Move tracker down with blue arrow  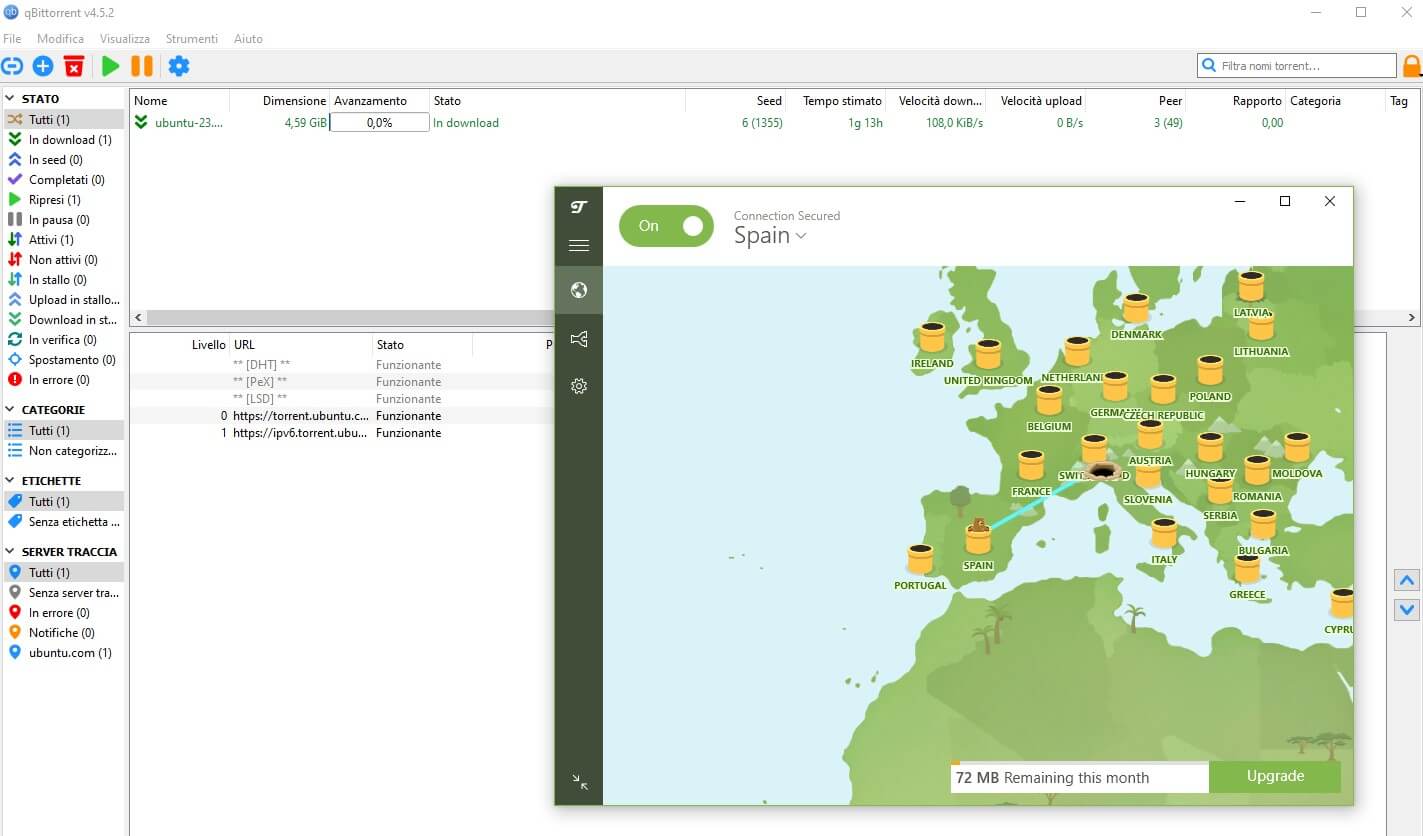coord(1407,608)
